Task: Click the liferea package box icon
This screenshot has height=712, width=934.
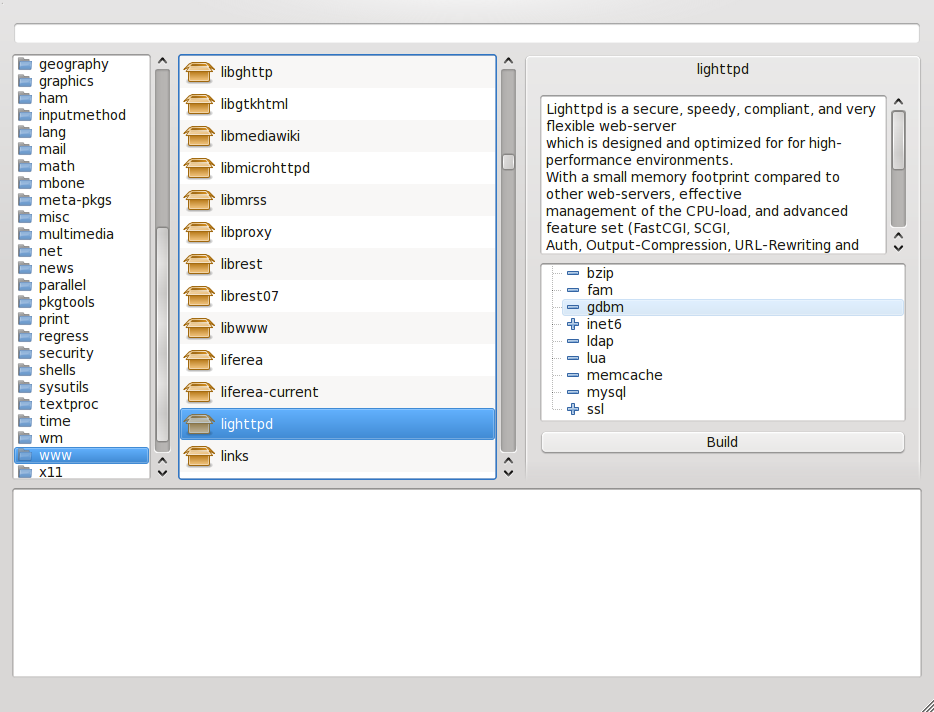Action: click(x=199, y=360)
